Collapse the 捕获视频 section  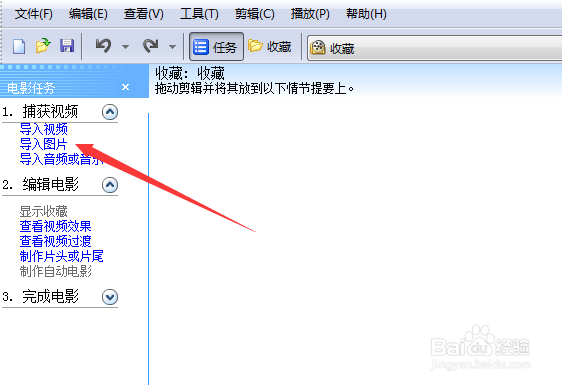click(x=110, y=112)
